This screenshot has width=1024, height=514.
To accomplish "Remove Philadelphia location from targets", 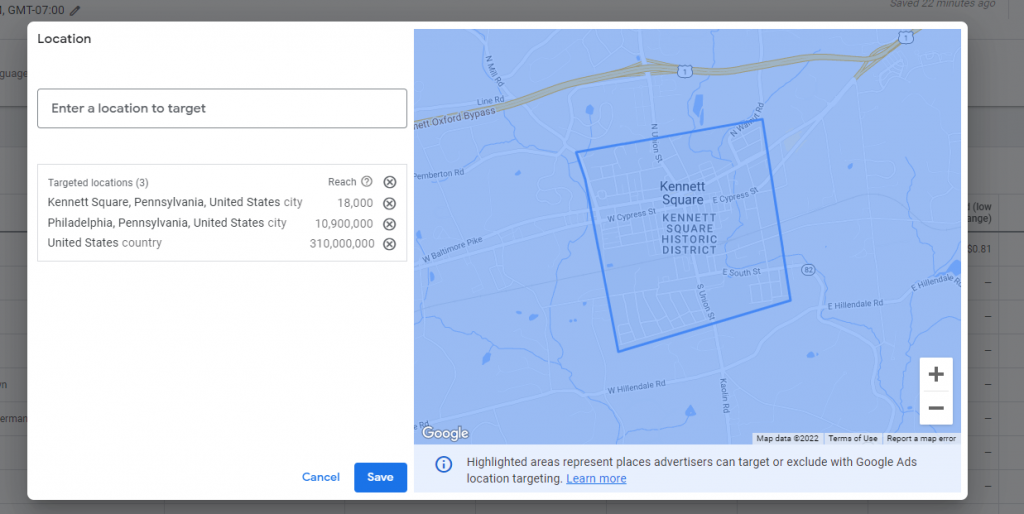I will [389, 224].
